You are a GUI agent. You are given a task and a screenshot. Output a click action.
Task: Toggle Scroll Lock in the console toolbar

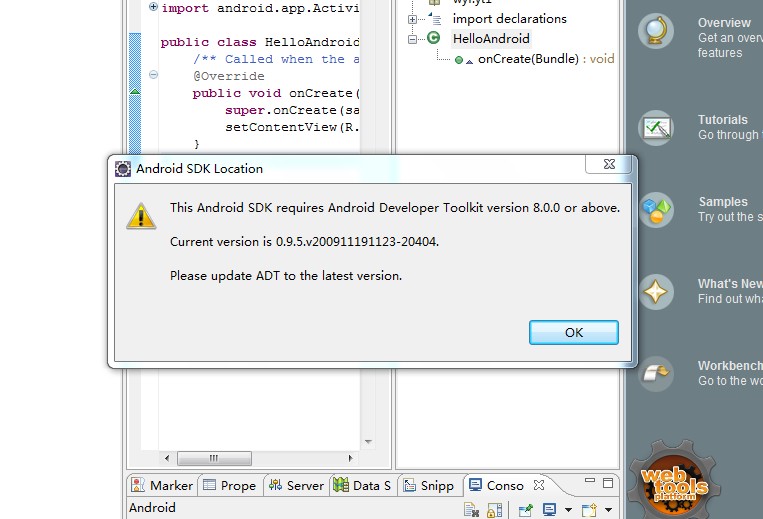[x=494, y=510]
